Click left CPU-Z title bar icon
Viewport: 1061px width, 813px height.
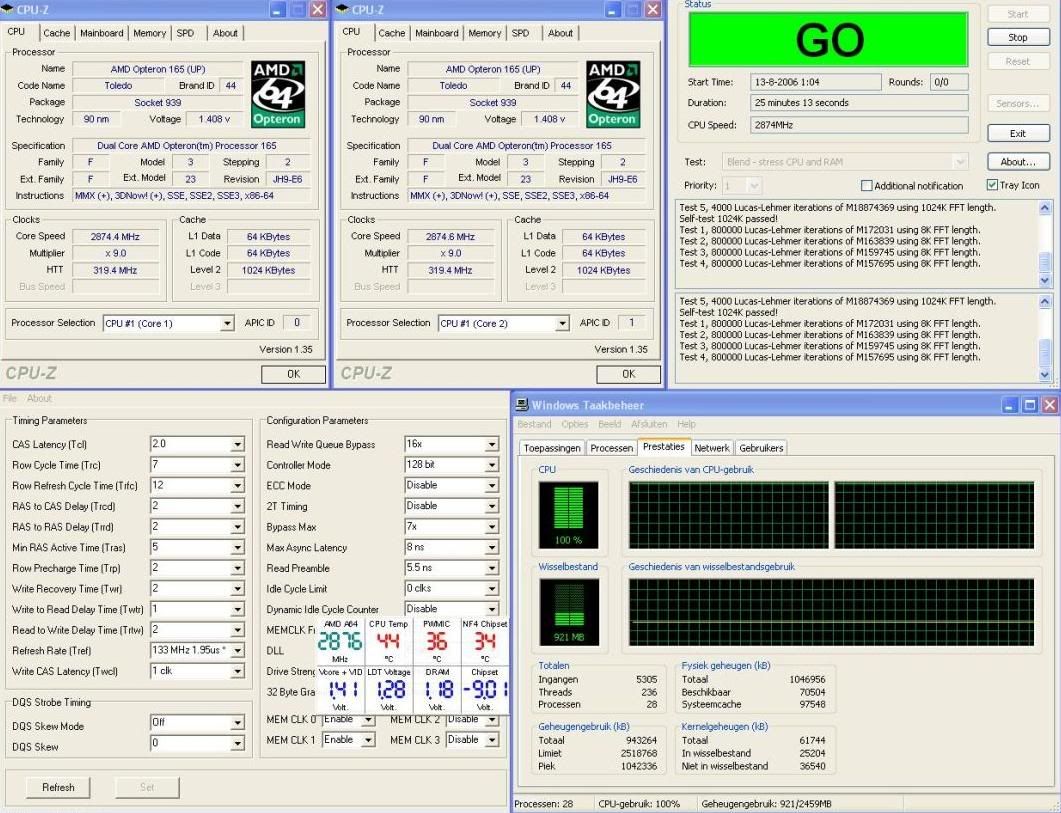point(7,9)
